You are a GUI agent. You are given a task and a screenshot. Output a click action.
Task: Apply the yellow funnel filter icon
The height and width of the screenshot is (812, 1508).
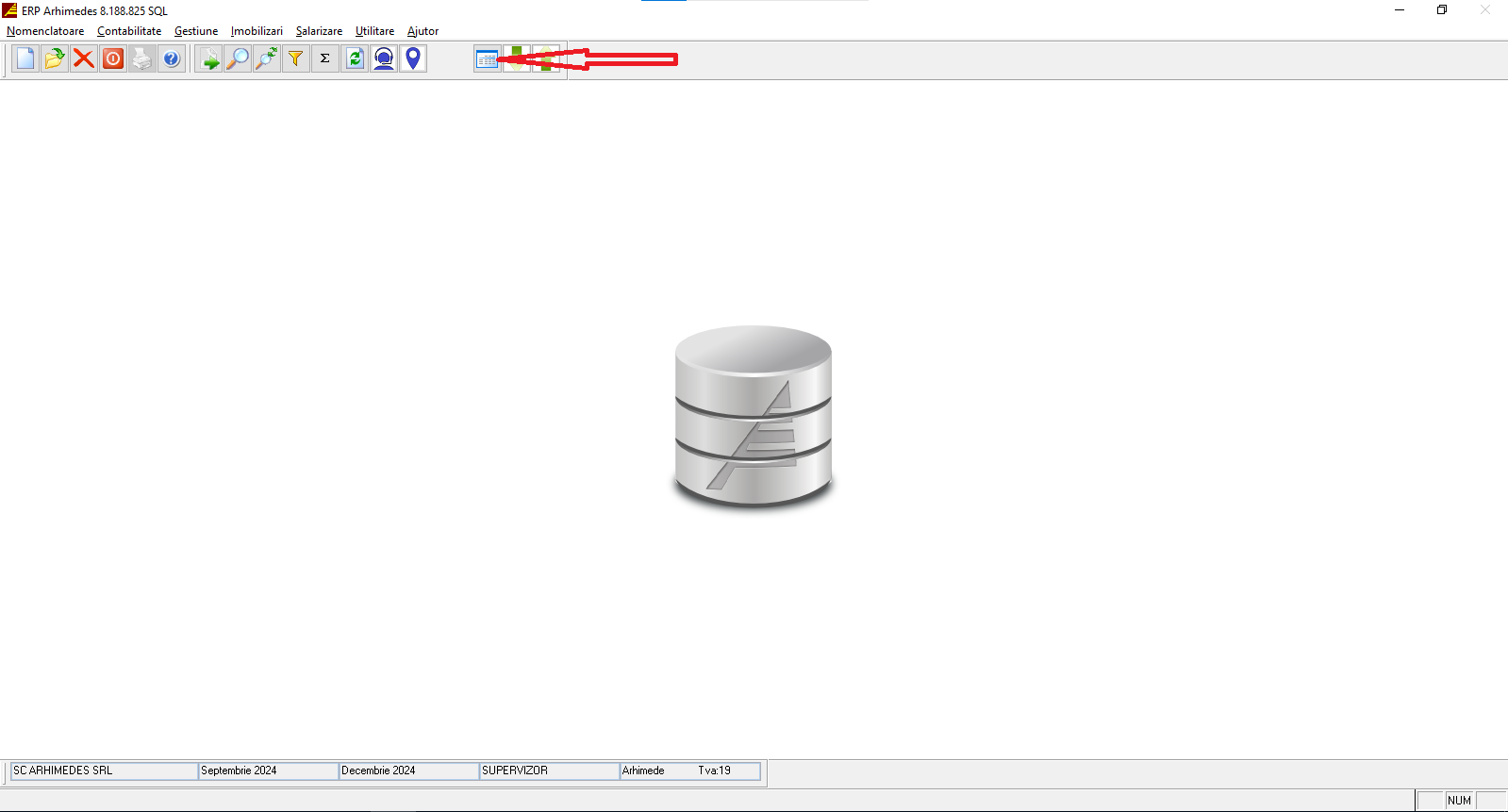(x=296, y=58)
